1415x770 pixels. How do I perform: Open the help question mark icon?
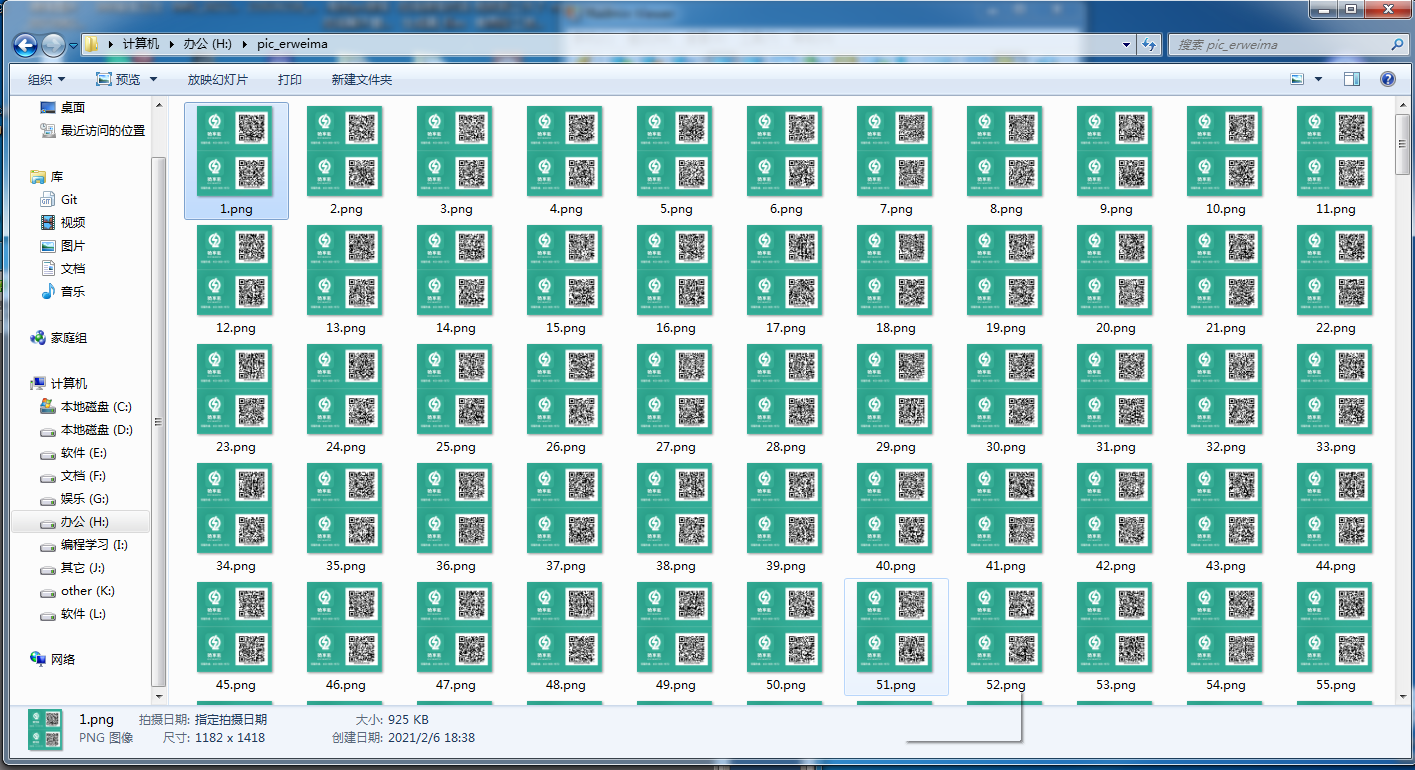[x=1388, y=79]
